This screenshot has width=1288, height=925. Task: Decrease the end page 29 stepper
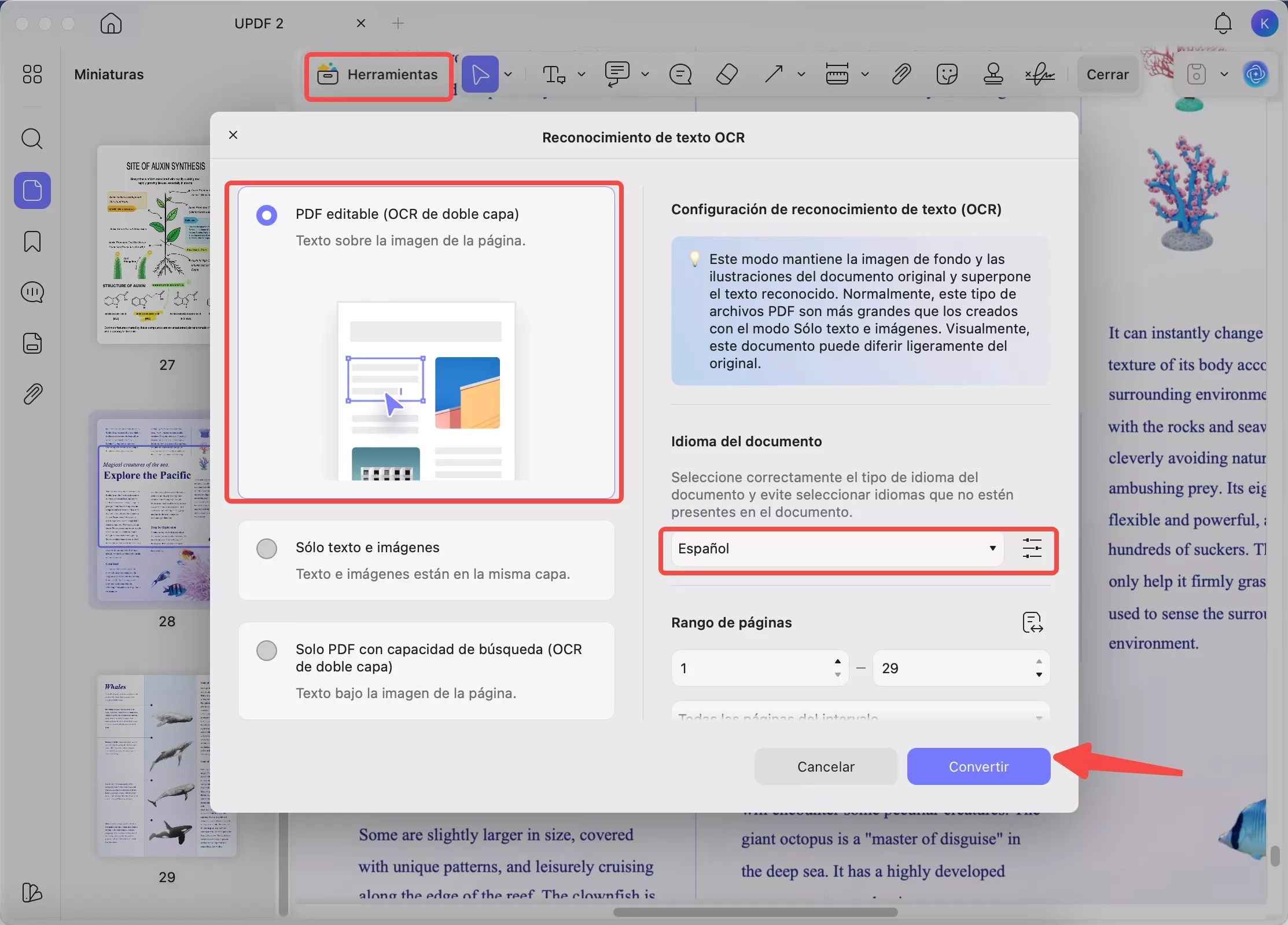click(1039, 675)
